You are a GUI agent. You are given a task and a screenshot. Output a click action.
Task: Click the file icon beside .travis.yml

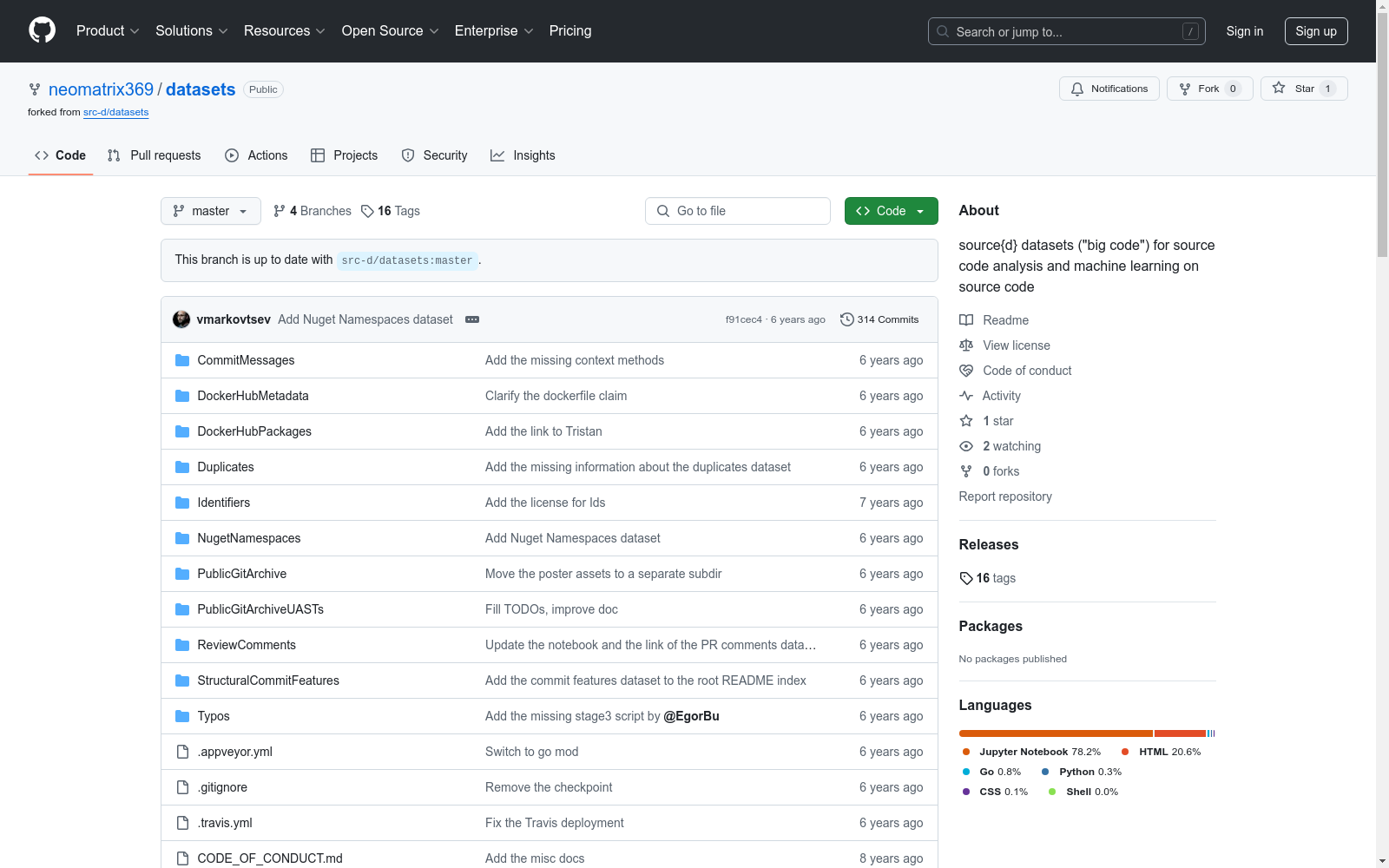click(182, 823)
